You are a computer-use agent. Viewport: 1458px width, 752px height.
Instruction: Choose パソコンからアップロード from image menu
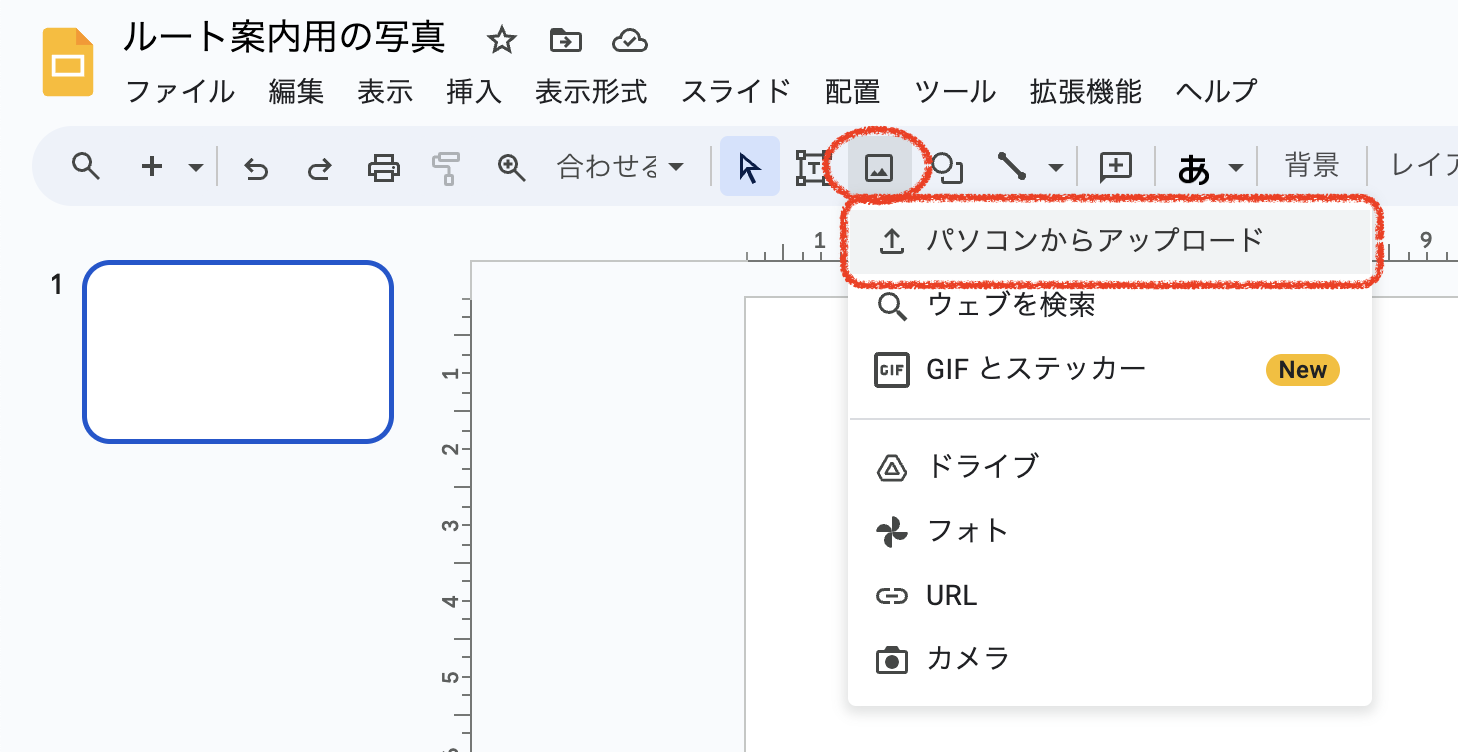click(x=1095, y=241)
